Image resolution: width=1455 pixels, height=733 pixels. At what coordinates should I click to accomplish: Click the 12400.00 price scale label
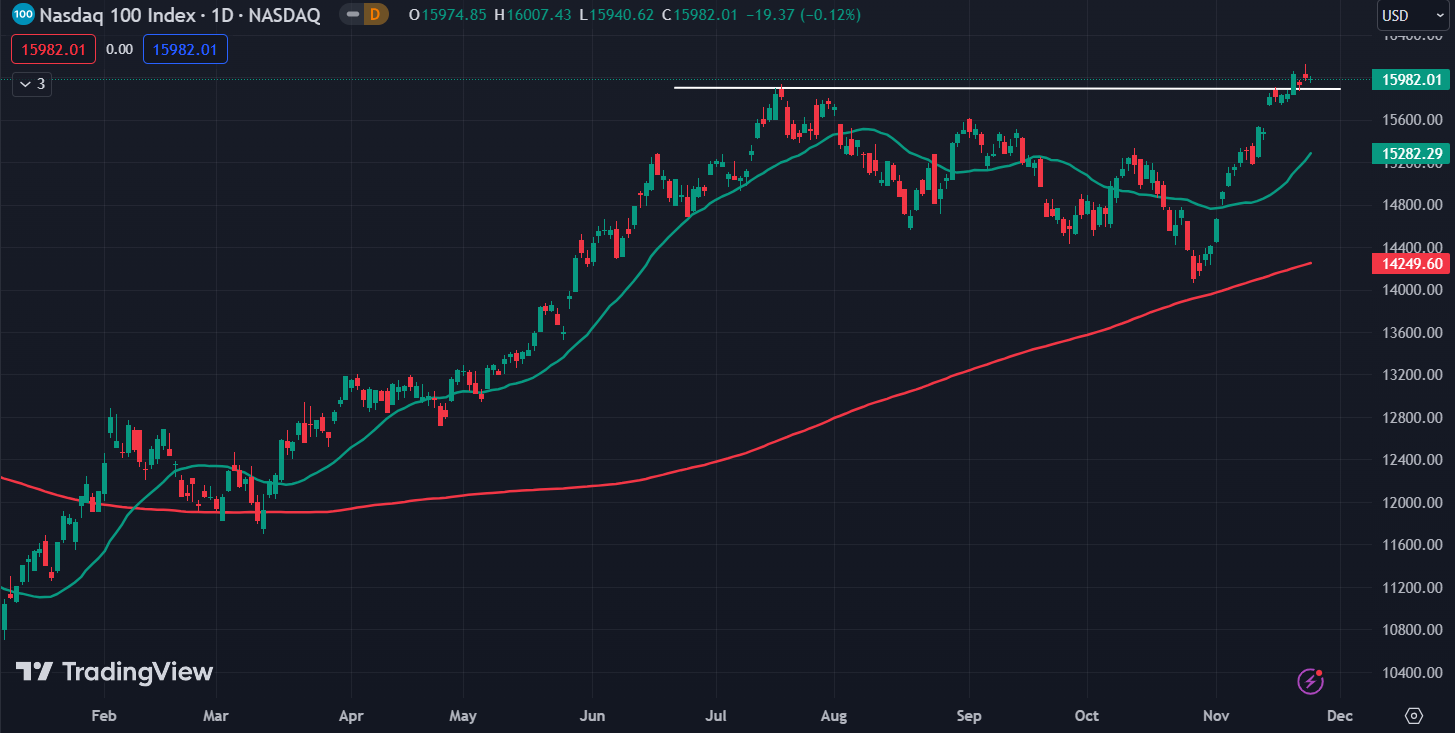click(1412, 460)
